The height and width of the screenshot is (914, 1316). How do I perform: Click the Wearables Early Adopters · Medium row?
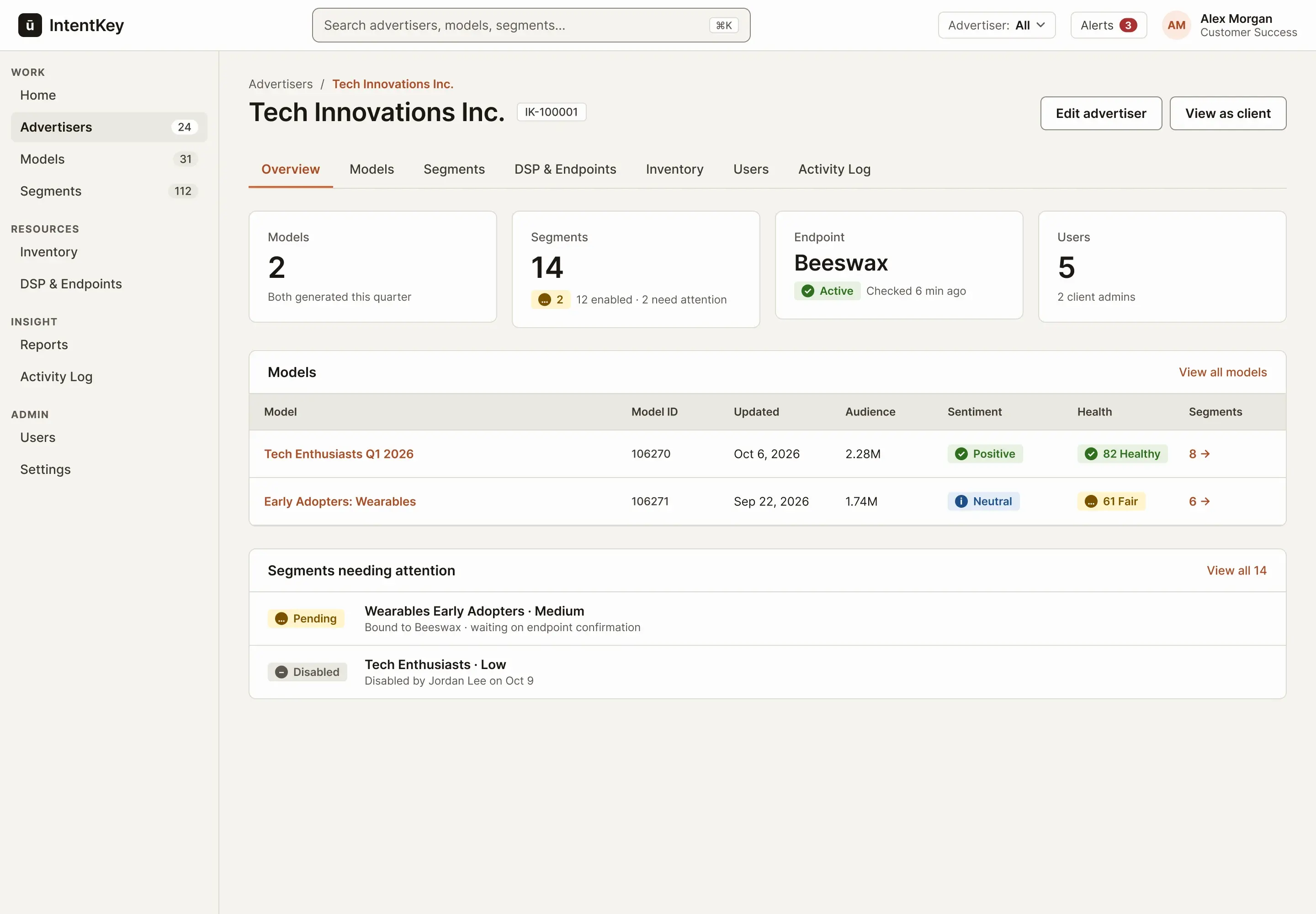coord(767,618)
